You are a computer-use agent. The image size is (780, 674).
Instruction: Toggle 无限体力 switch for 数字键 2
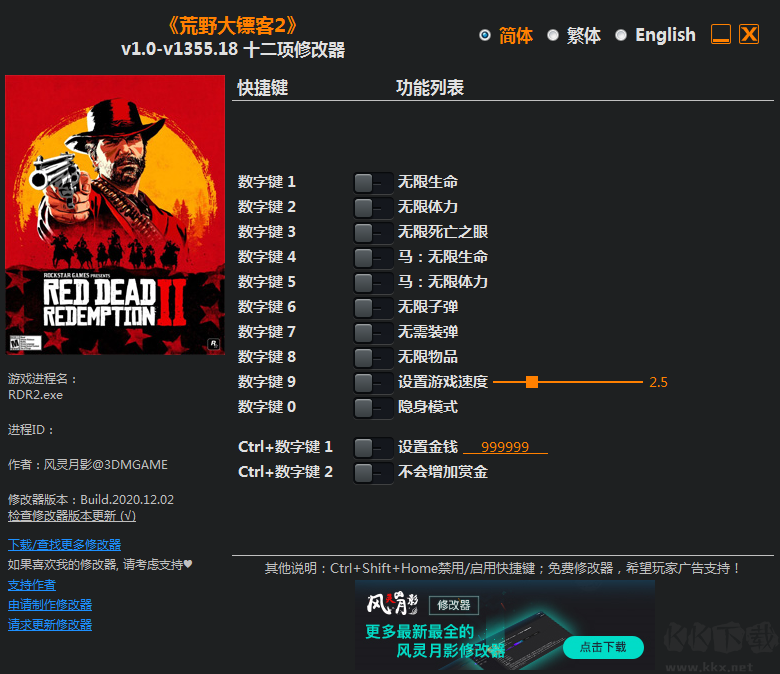pyautogui.click(x=373, y=207)
